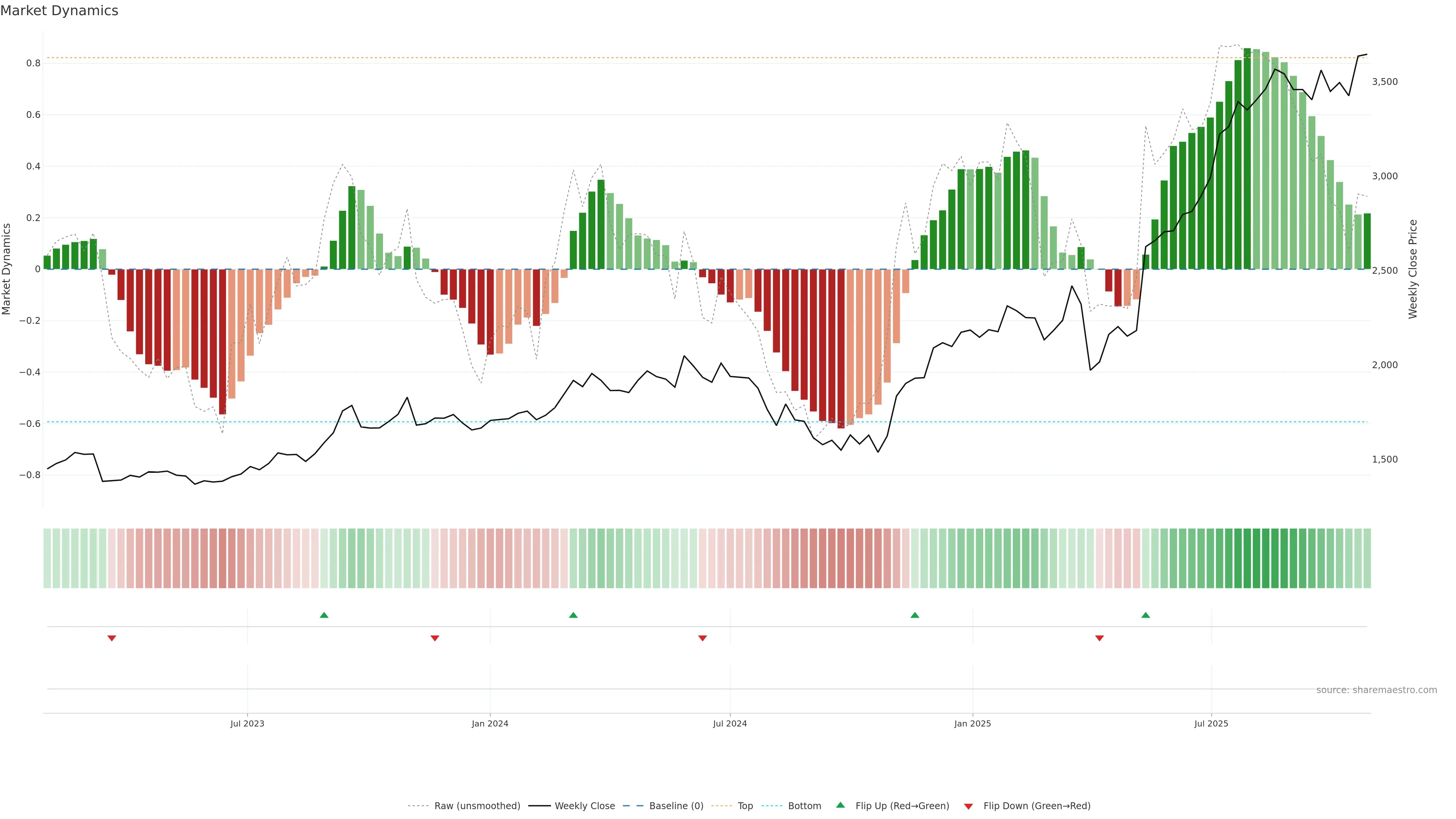Click the last red flip-down triangle marker
Image resolution: width=1456 pixels, height=819 pixels.
pyautogui.click(x=1099, y=638)
